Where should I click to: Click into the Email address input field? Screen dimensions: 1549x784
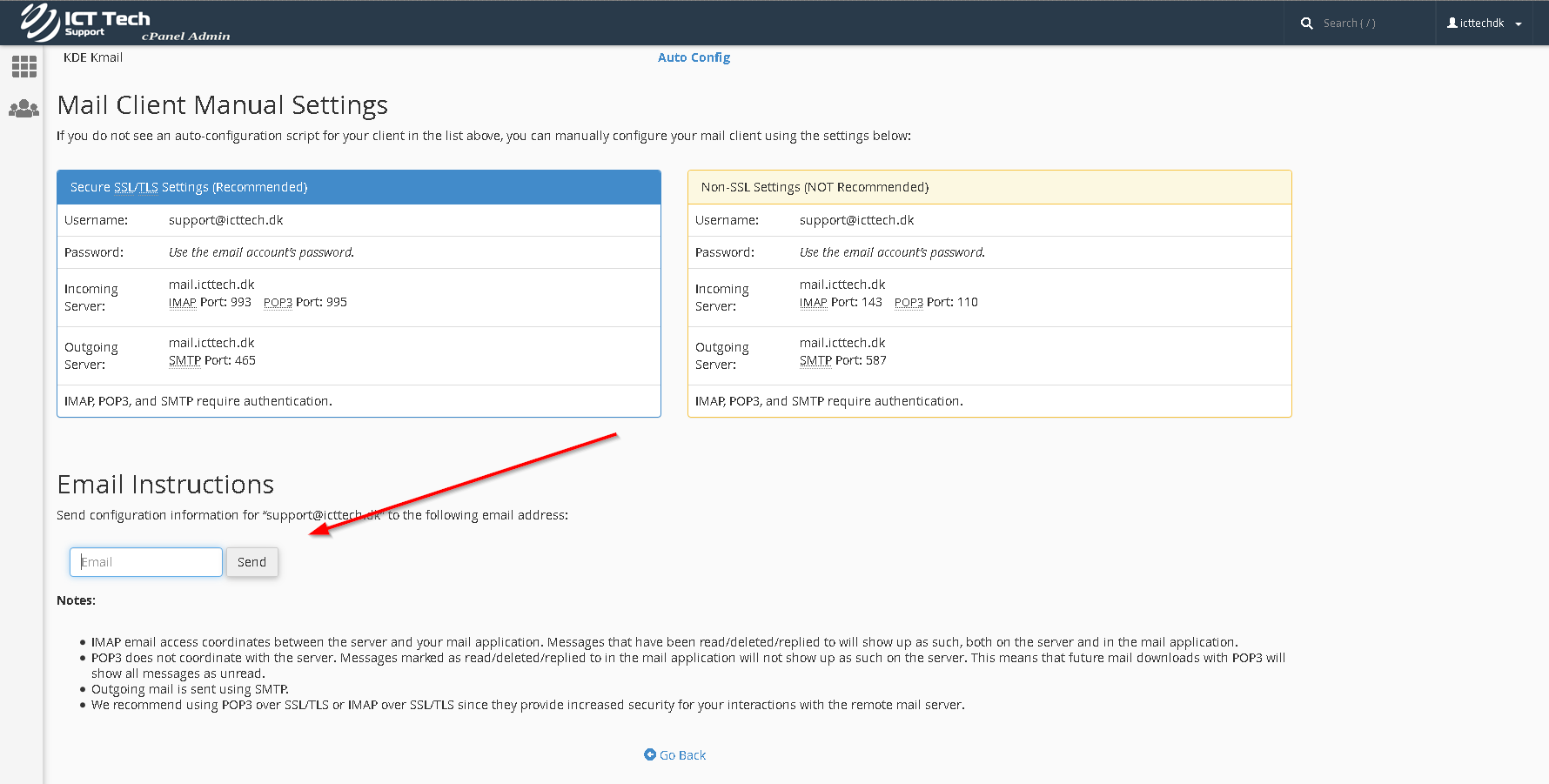tap(146, 562)
